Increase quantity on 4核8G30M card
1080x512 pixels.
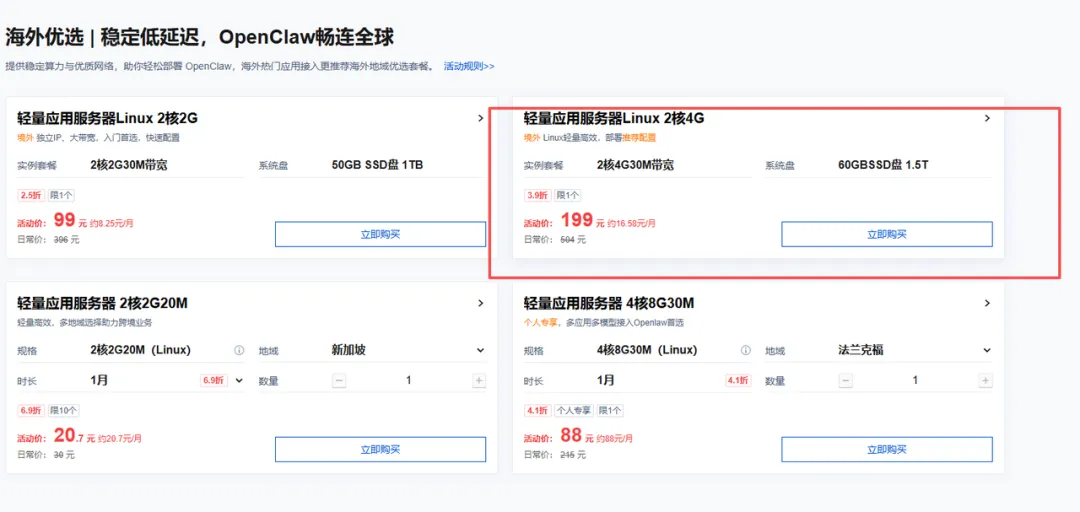click(x=986, y=380)
